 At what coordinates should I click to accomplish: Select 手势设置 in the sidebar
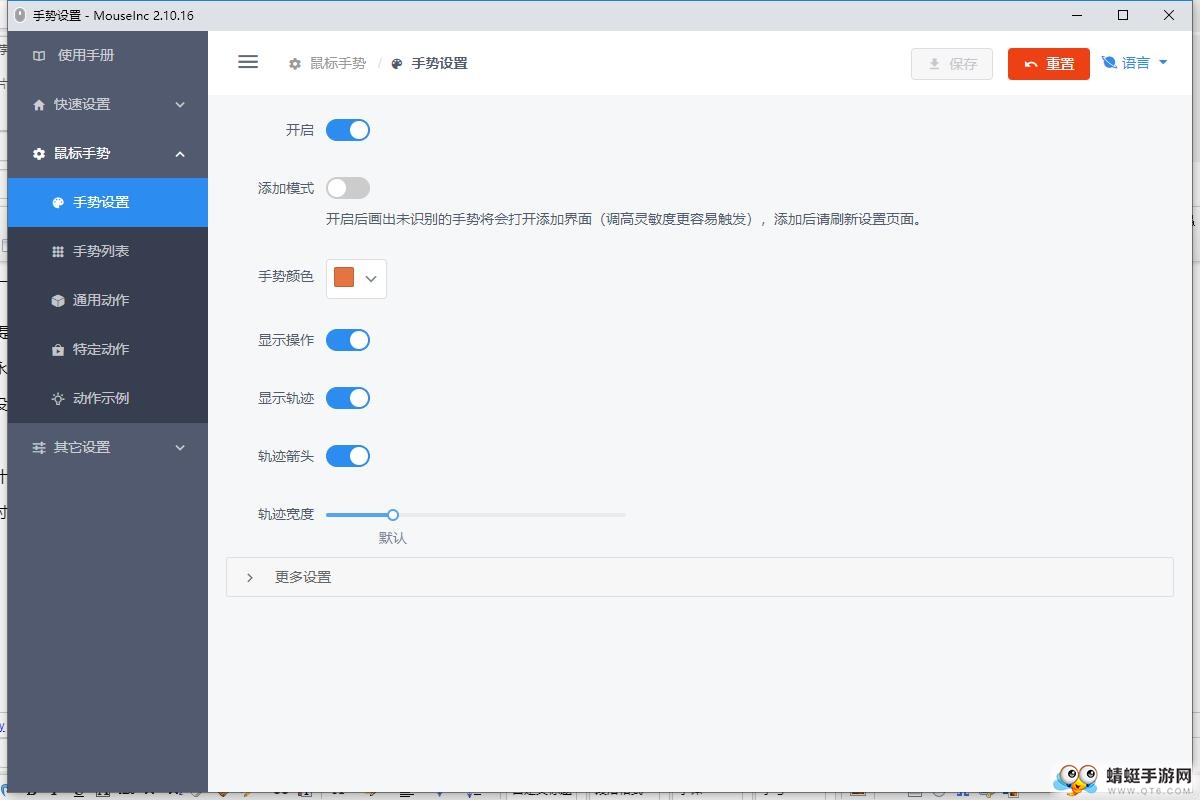click(x=108, y=202)
